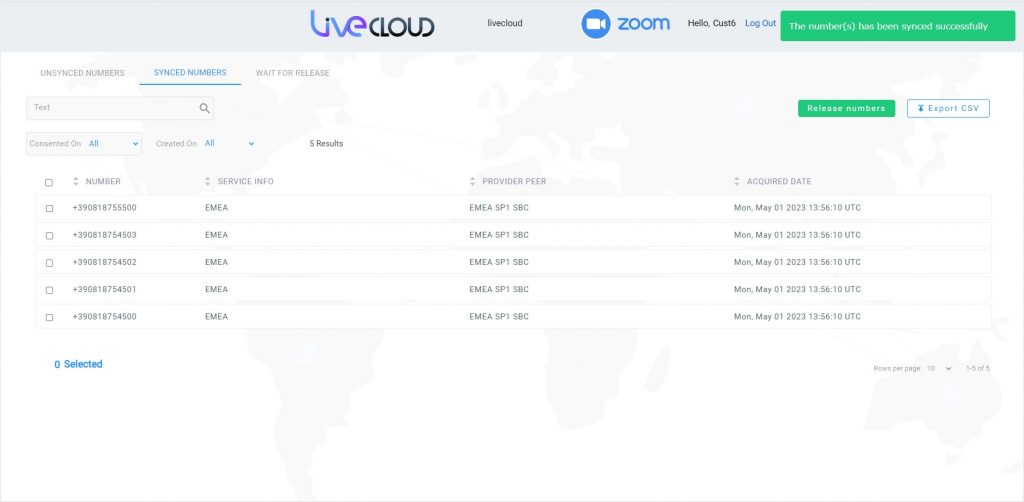The height and width of the screenshot is (502, 1024).
Task: Click the LiveCloud logo
Action: [372, 24]
